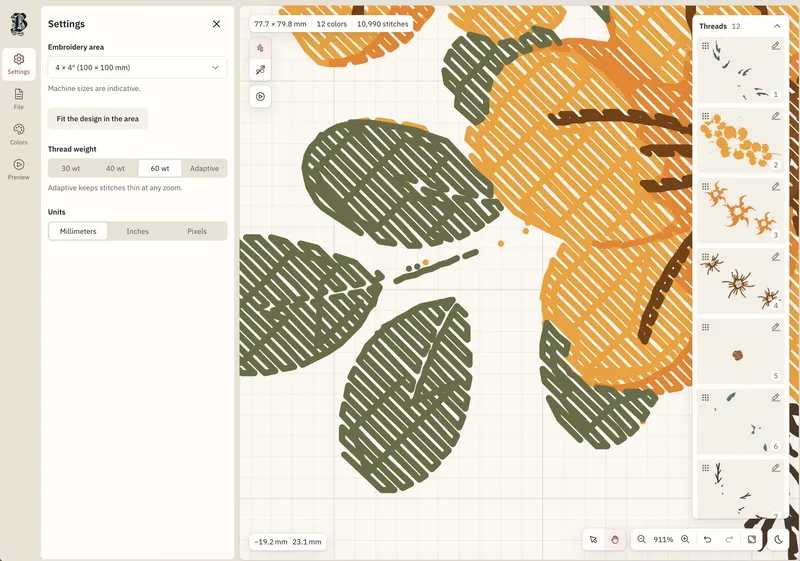Edit thread 7 color
Screen dimensions: 800x561
[776, 468]
